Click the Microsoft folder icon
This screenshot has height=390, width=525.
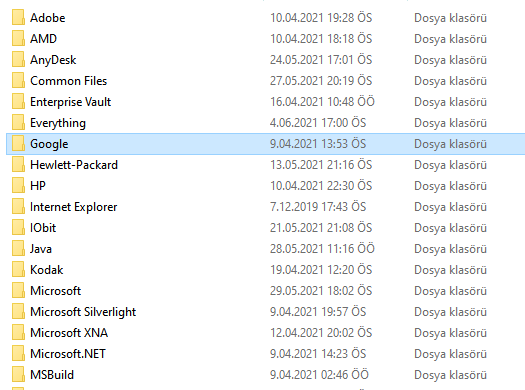click(18, 291)
